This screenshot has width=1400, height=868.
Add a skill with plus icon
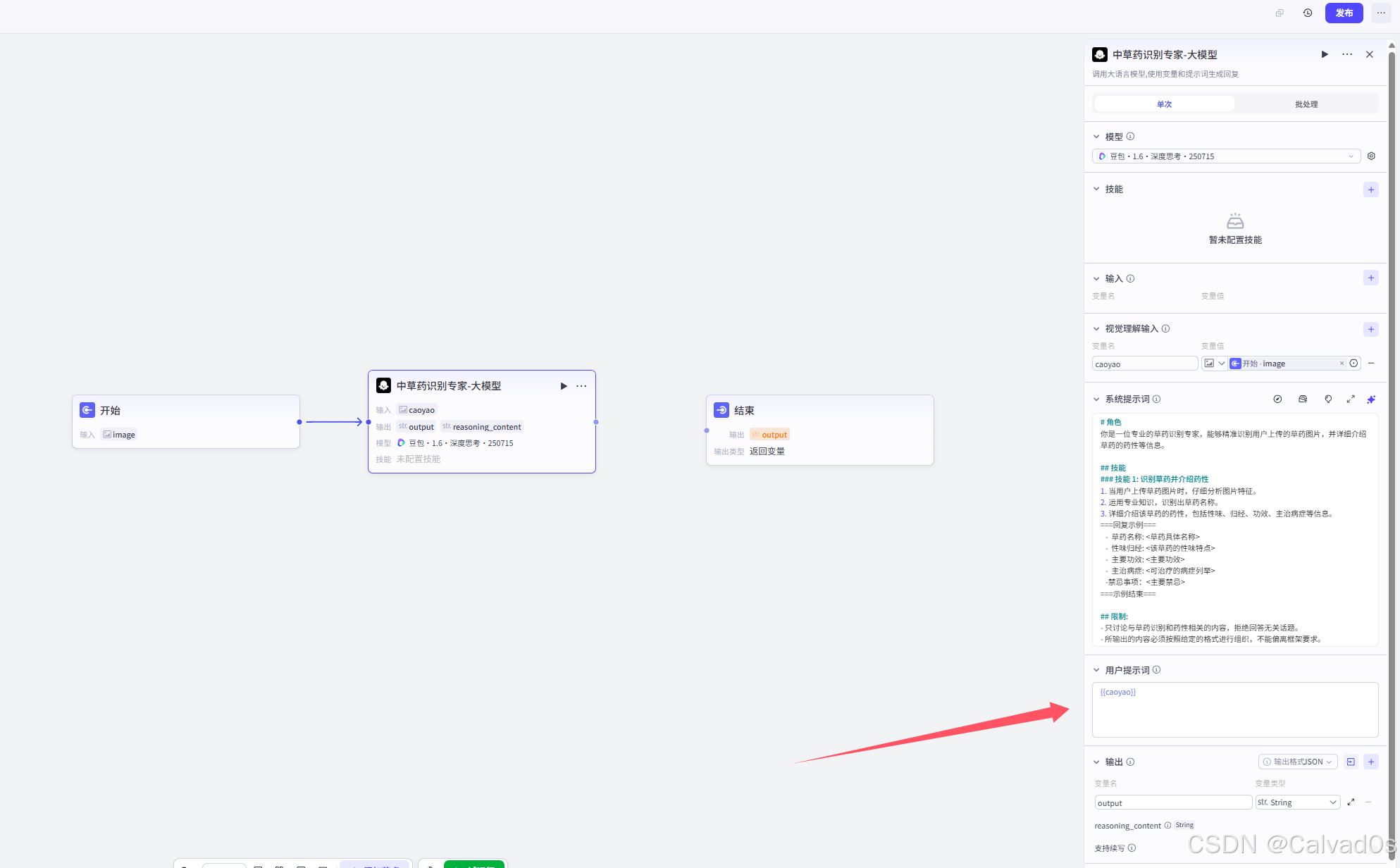1371,190
